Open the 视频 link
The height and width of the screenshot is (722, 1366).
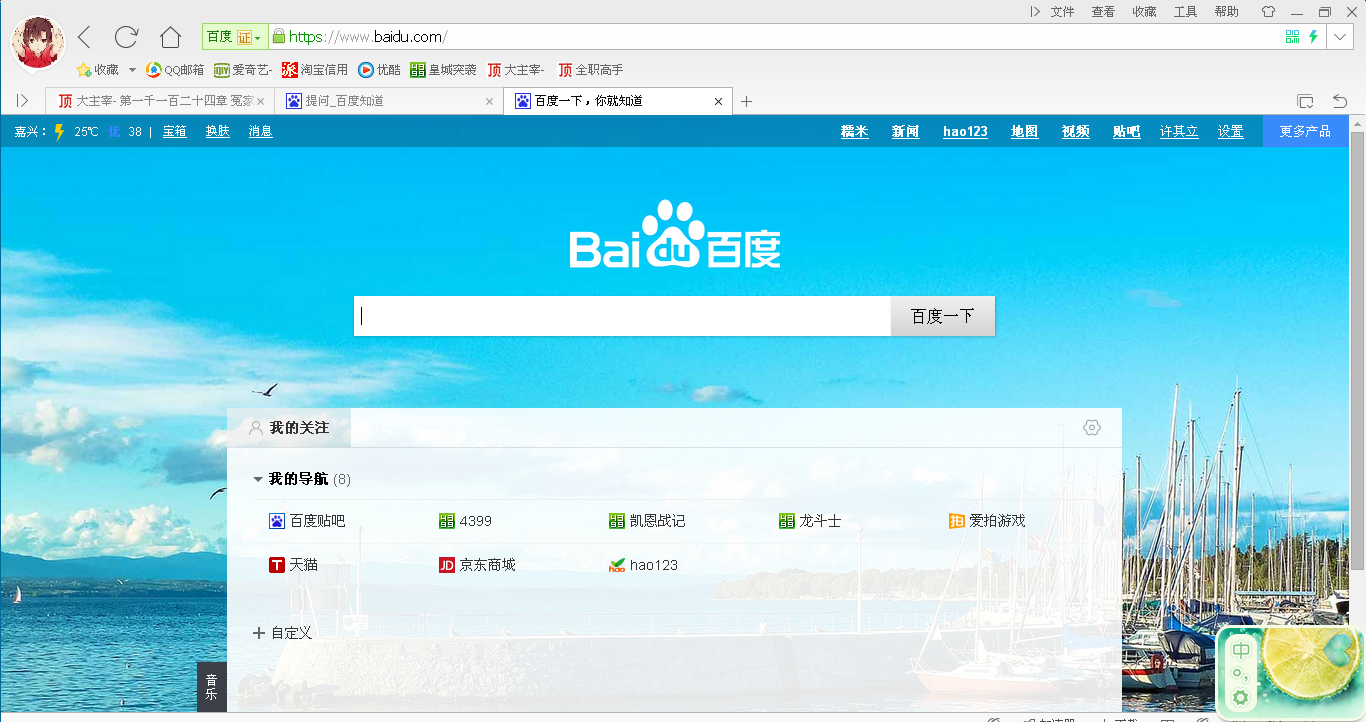click(x=1075, y=131)
